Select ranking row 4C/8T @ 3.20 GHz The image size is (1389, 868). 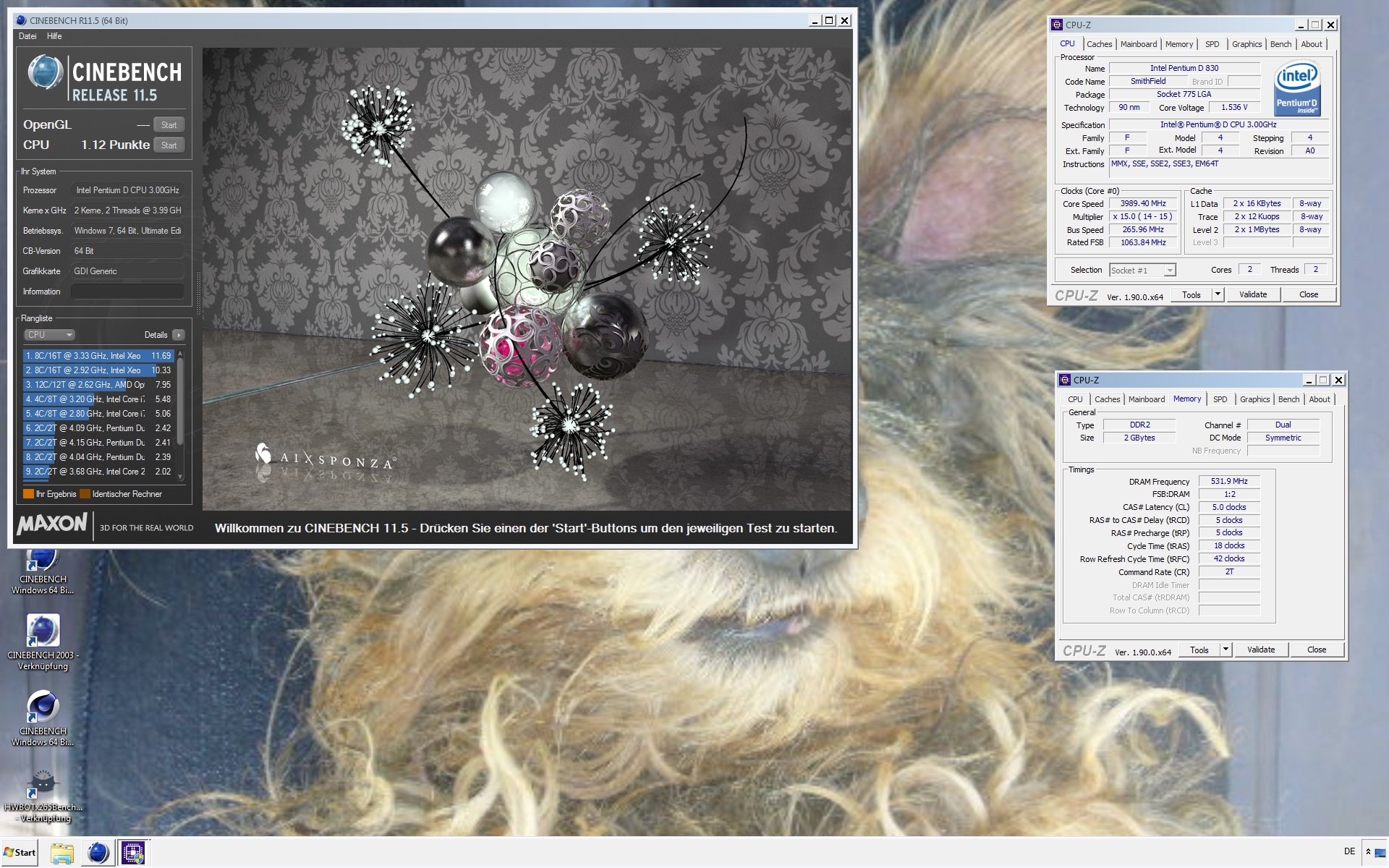[x=98, y=399]
